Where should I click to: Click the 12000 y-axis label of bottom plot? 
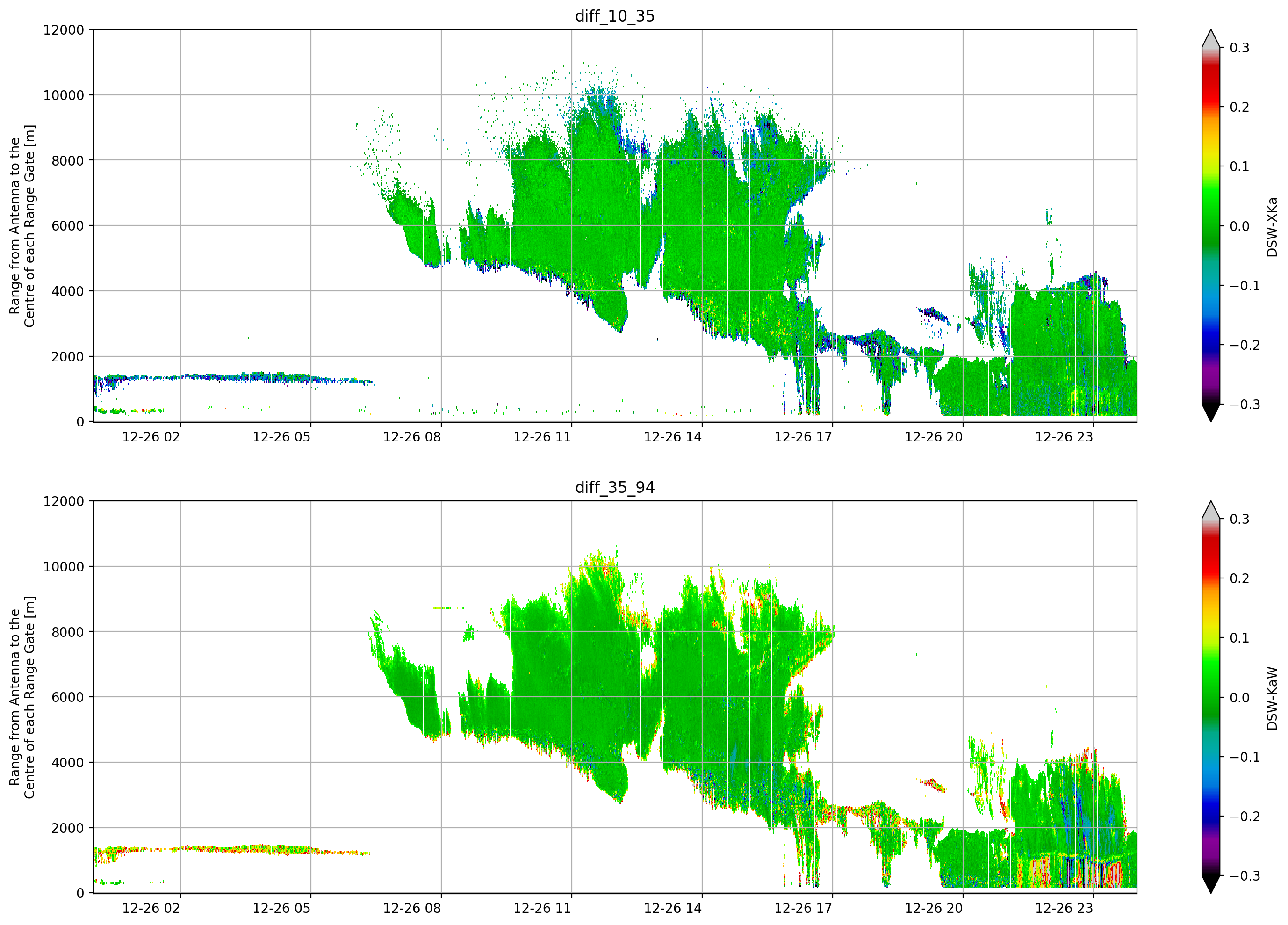tap(64, 501)
